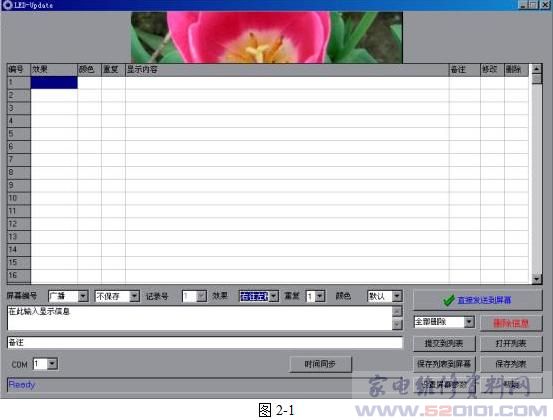
Task: Click the 提交到列表 button
Action: pyautogui.click(x=444, y=343)
